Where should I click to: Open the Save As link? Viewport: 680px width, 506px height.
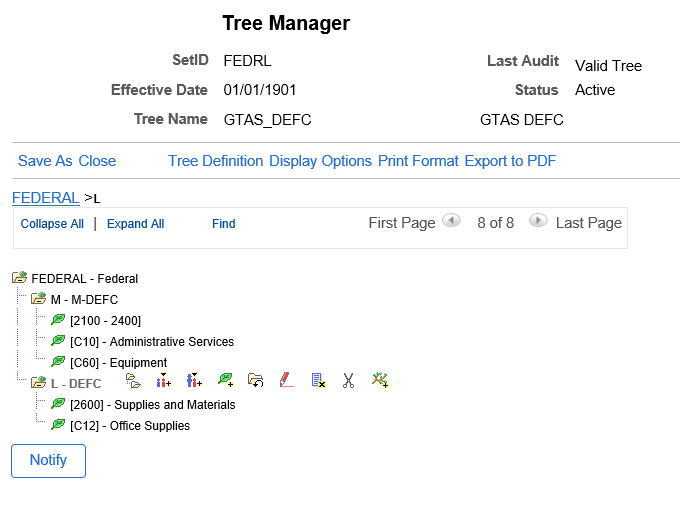[x=45, y=161]
